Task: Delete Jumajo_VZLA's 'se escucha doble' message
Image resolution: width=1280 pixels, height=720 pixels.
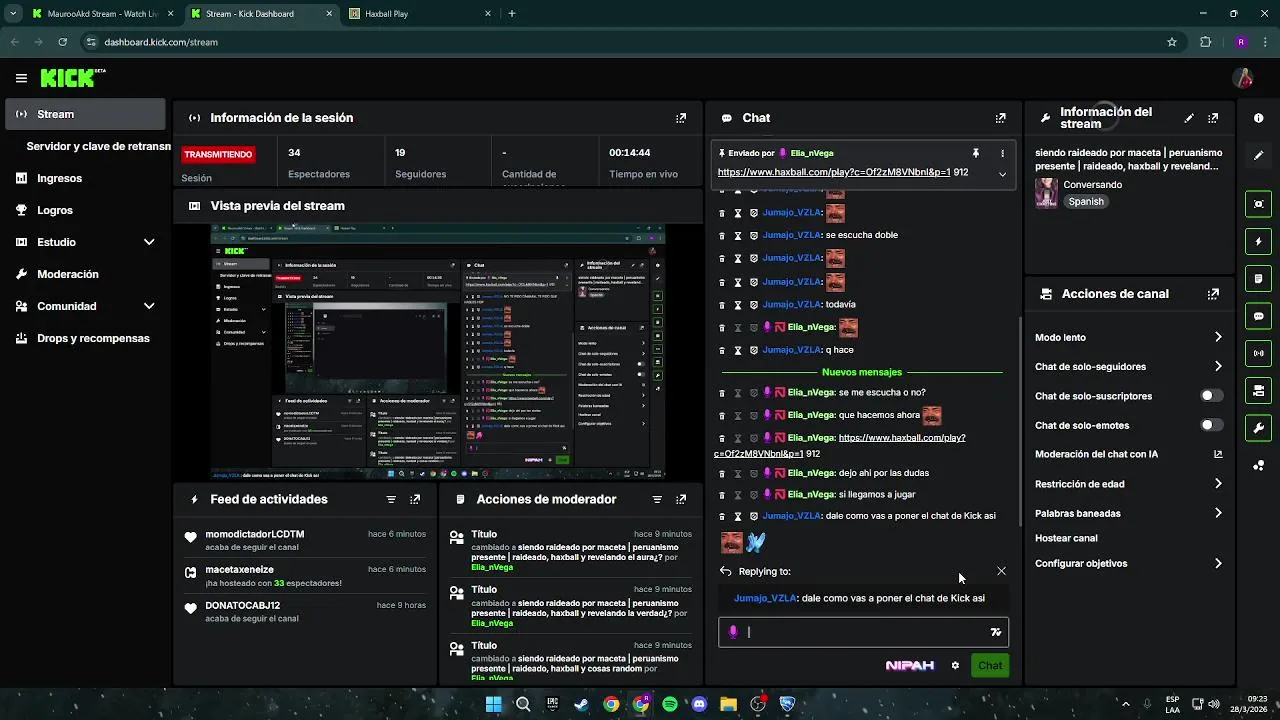Action: (x=722, y=235)
